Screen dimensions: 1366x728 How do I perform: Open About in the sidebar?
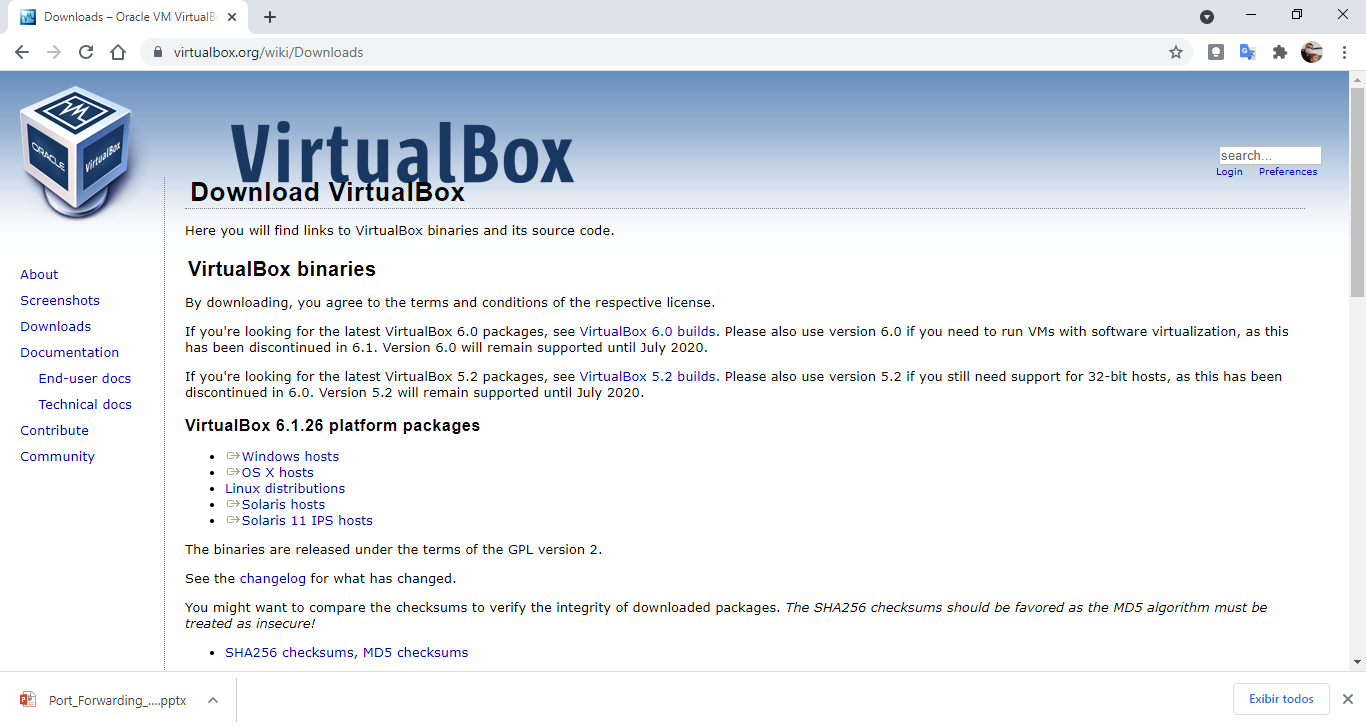(39, 274)
